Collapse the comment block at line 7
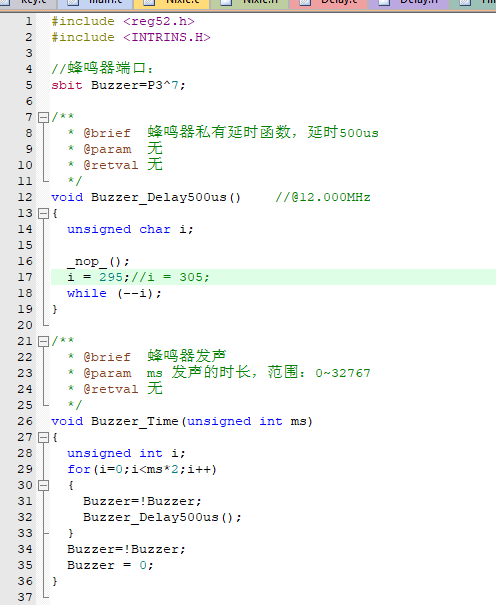Image resolution: width=496 pixels, height=605 pixels. pyautogui.click(x=43, y=117)
